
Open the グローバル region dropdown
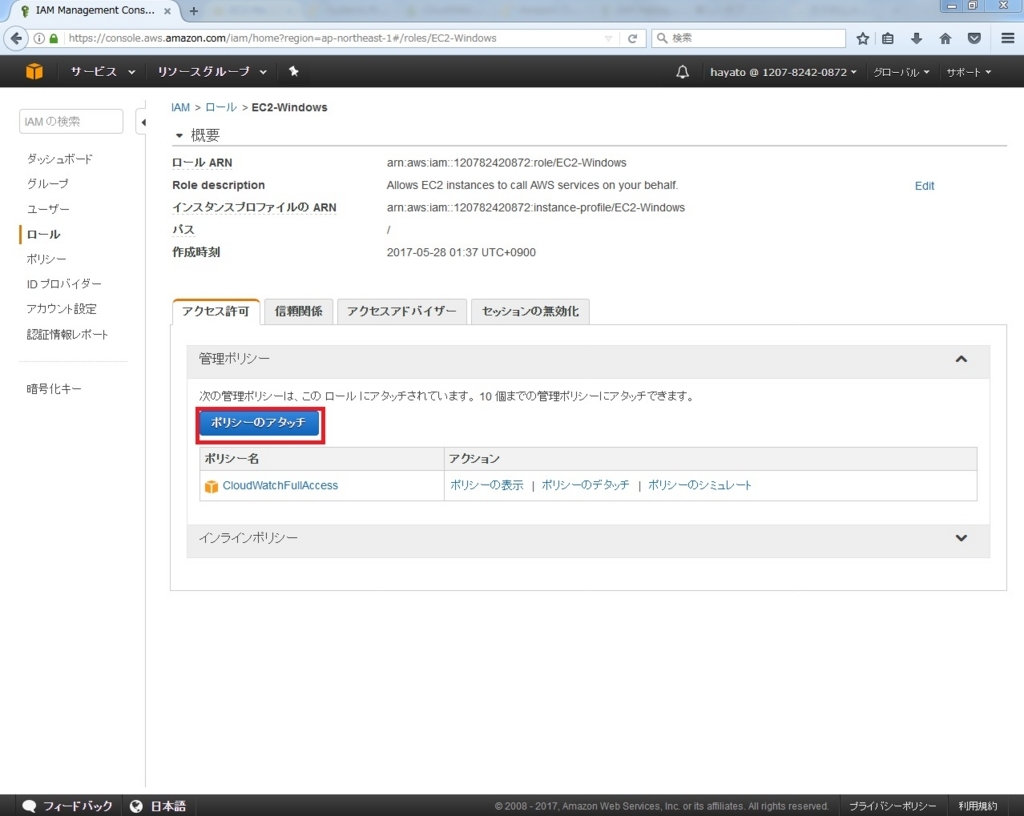(x=901, y=72)
